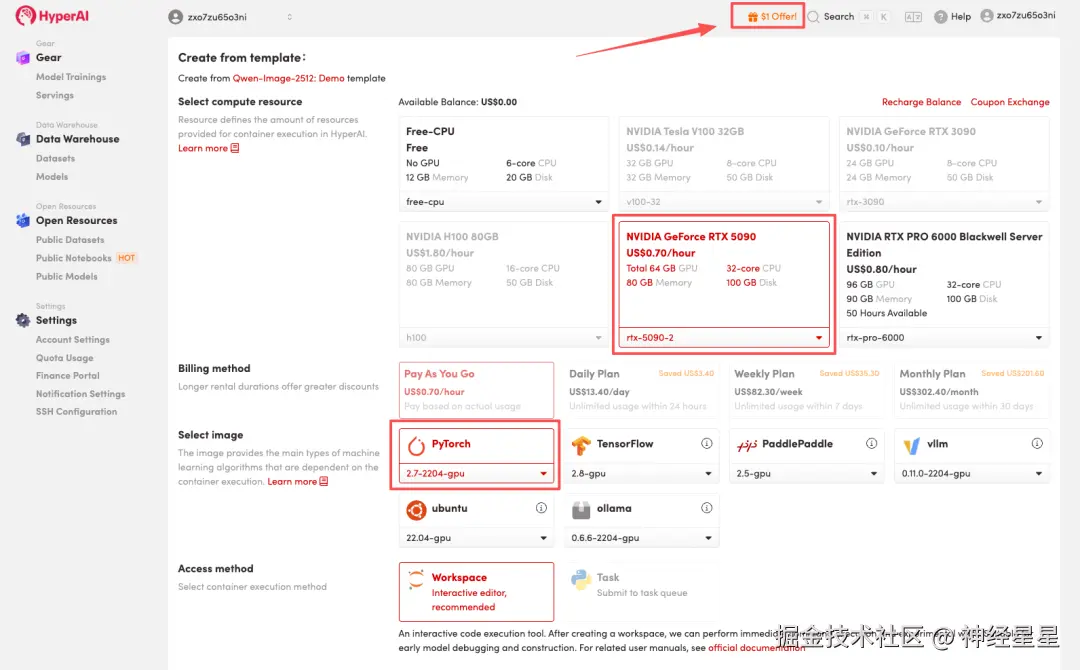1080x670 pixels.
Task: Click the language switch icon in header
Action: pos(913,17)
